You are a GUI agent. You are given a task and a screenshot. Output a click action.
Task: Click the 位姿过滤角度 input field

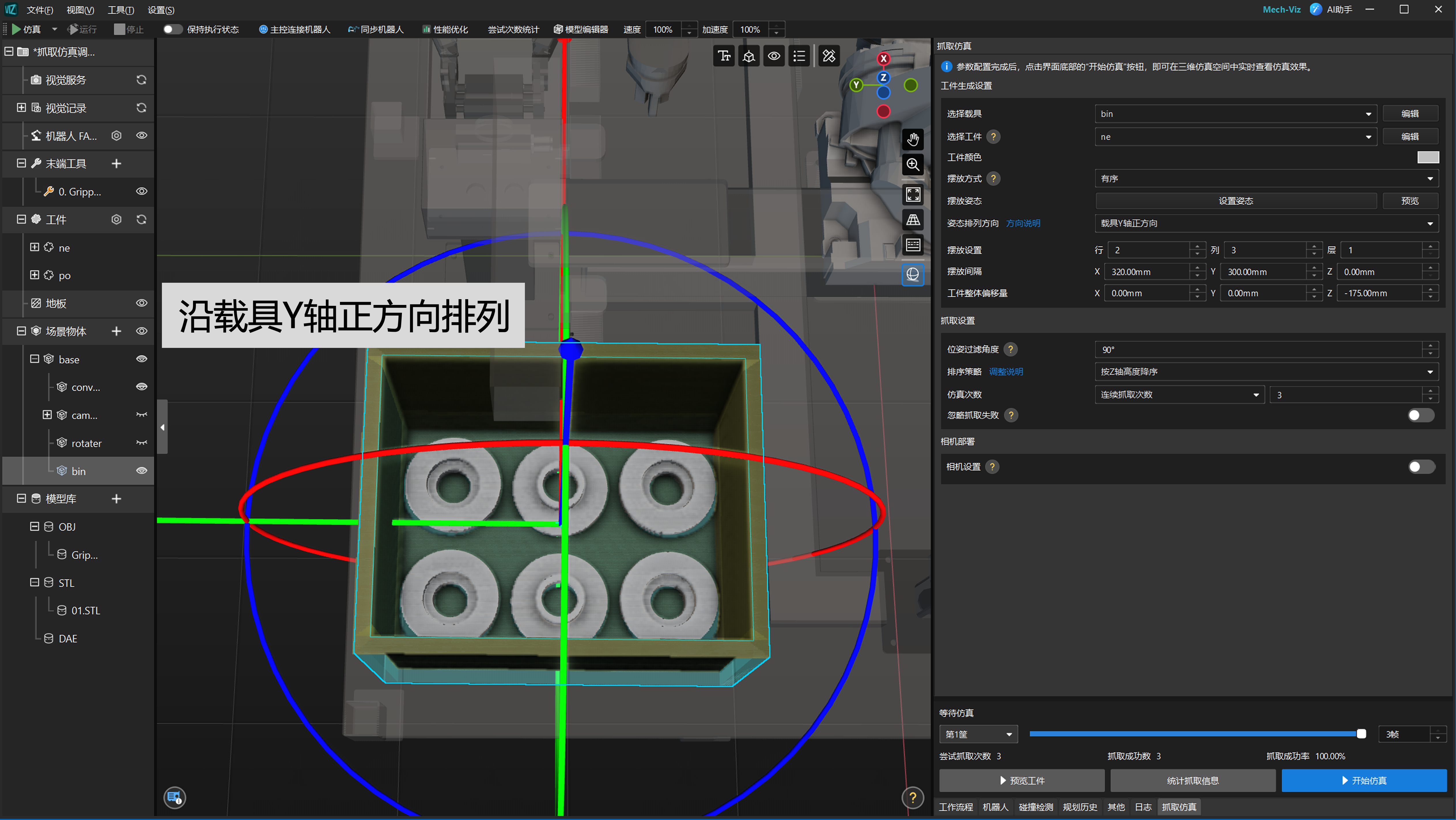(1258, 350)
